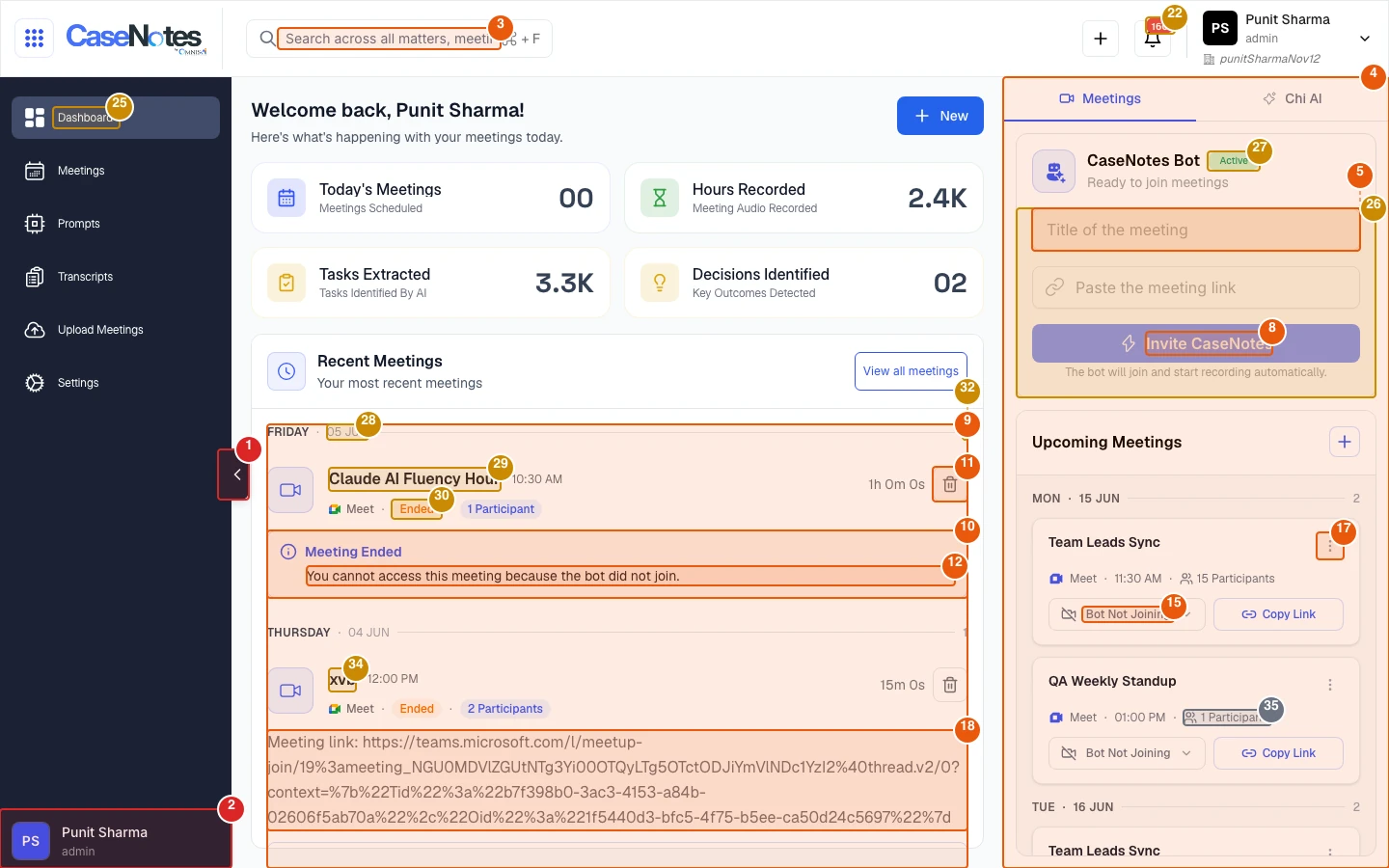1389x868 pixels.
Task: Expand Bot Not Joining dropdown for 11:30 AM meeting
Action: pos(1127,614)
